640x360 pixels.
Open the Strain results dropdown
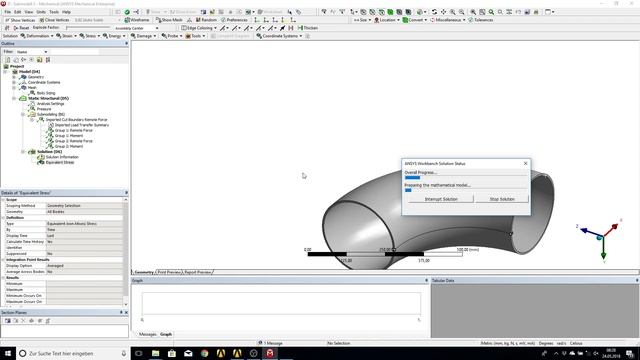click(66, 36)
